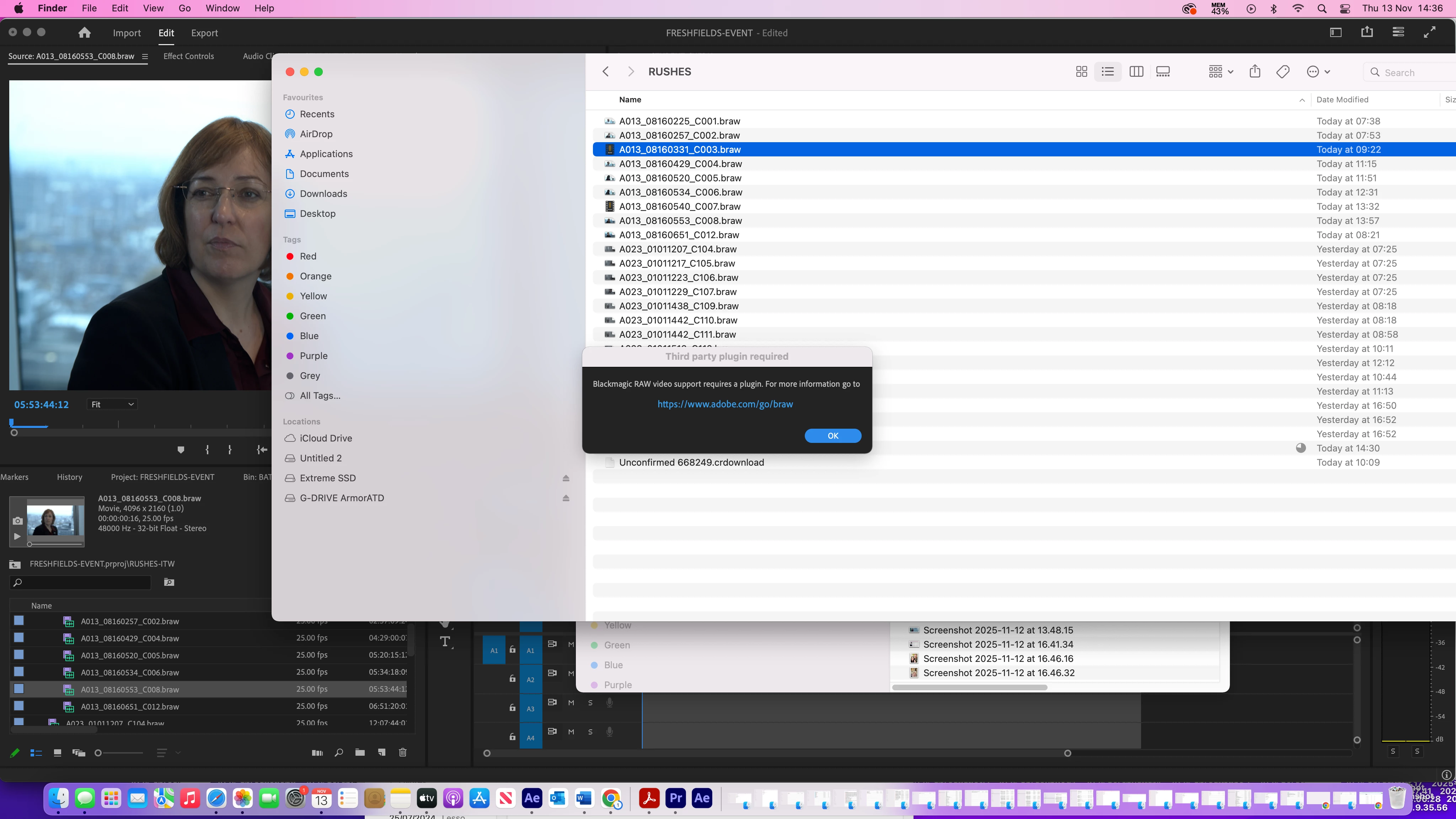Select the Type tool
This screenshot has width=1456, height=819.
click(x=445, y=642)
